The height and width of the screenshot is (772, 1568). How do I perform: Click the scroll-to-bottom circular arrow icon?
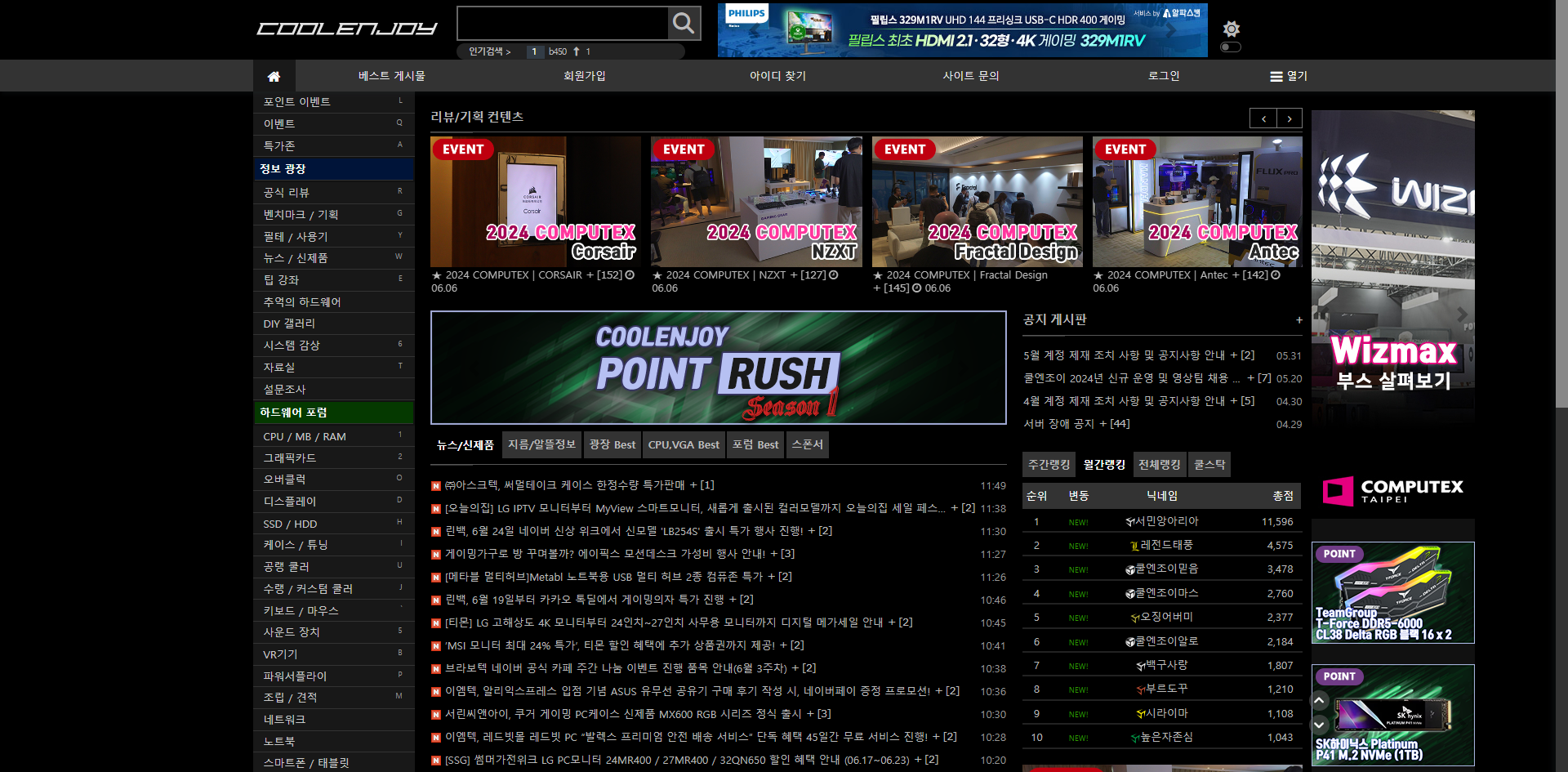tap(1319, 725)
